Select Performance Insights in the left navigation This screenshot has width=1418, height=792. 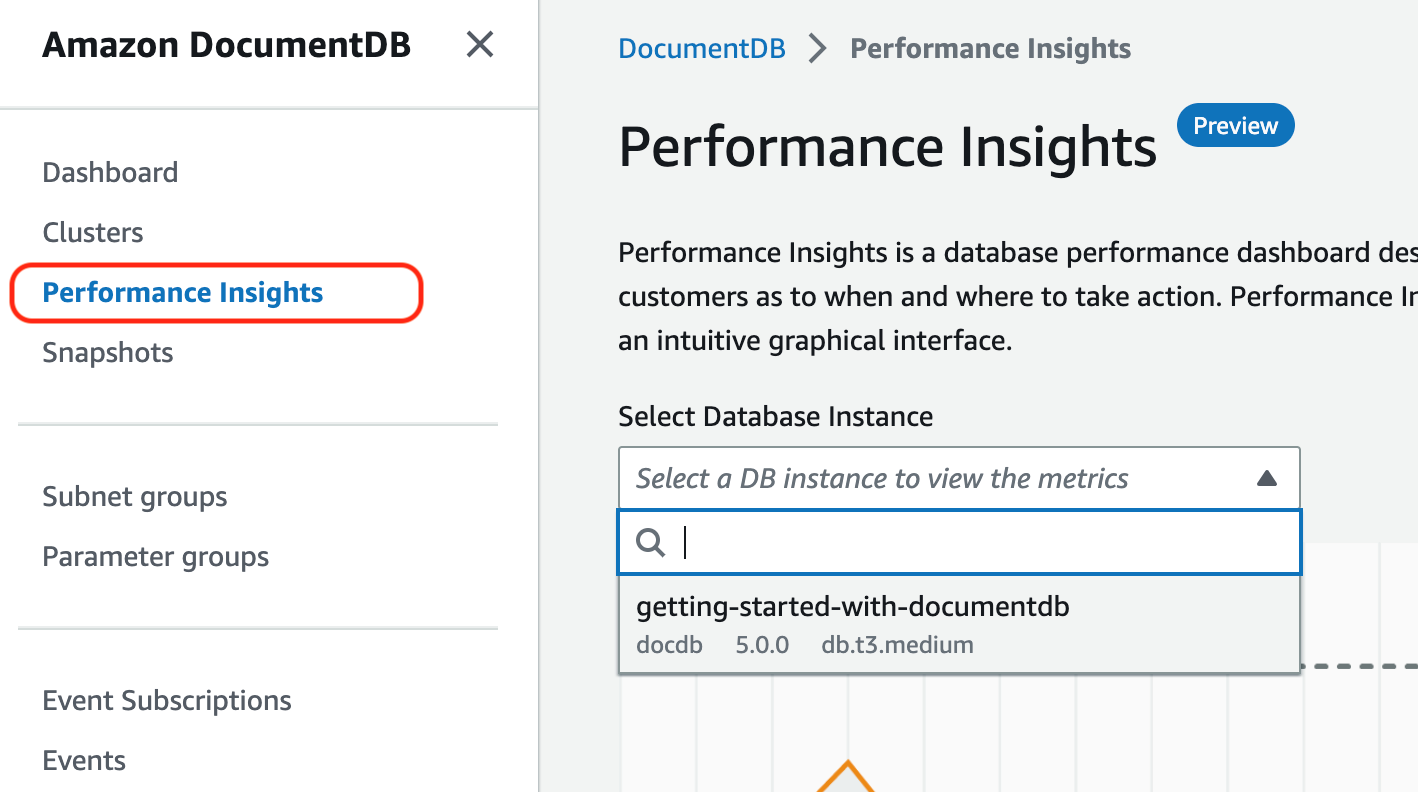tap(183, 293)
